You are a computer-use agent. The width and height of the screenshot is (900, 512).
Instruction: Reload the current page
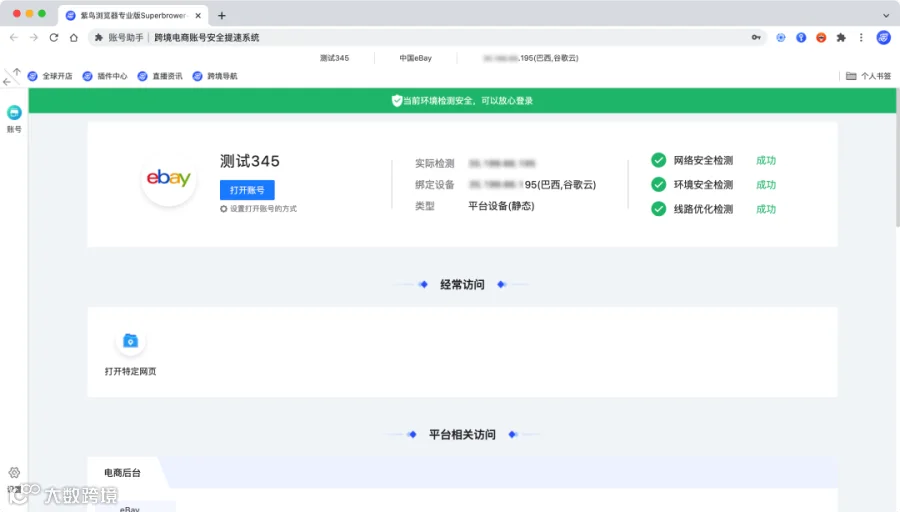[54, 37]
